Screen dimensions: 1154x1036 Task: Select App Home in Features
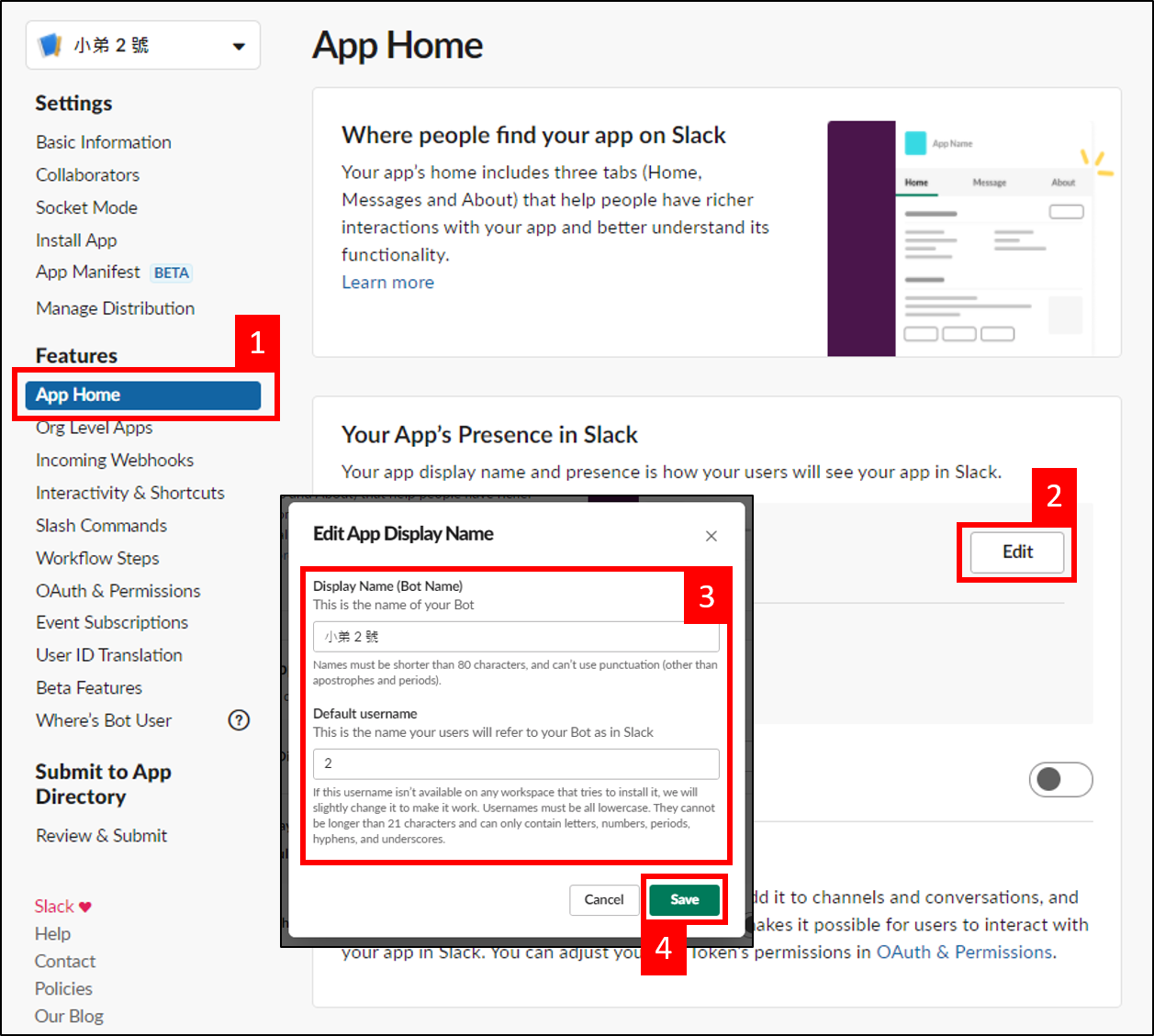(x=143, y=395)
